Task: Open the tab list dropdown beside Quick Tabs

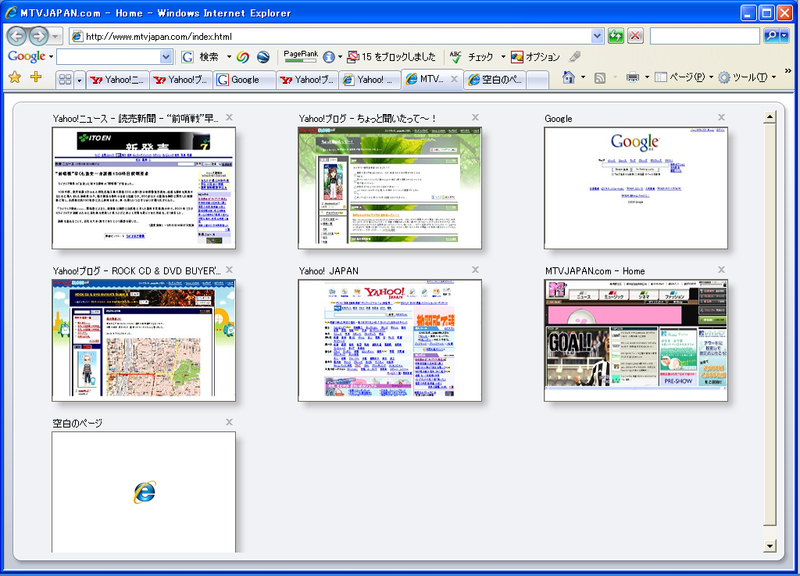Action: (79, 79)
